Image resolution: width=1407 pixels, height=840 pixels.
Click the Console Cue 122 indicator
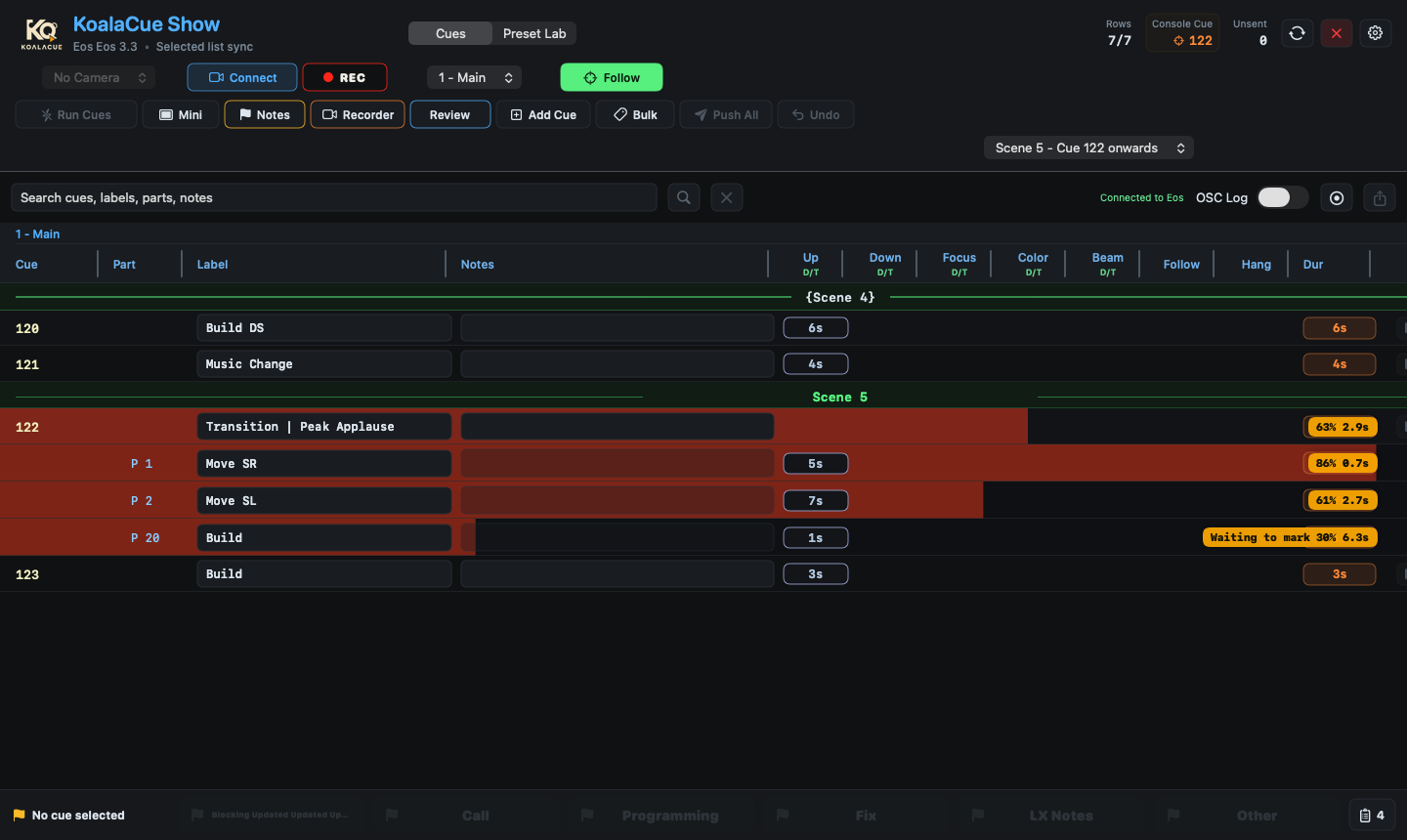1182,33
